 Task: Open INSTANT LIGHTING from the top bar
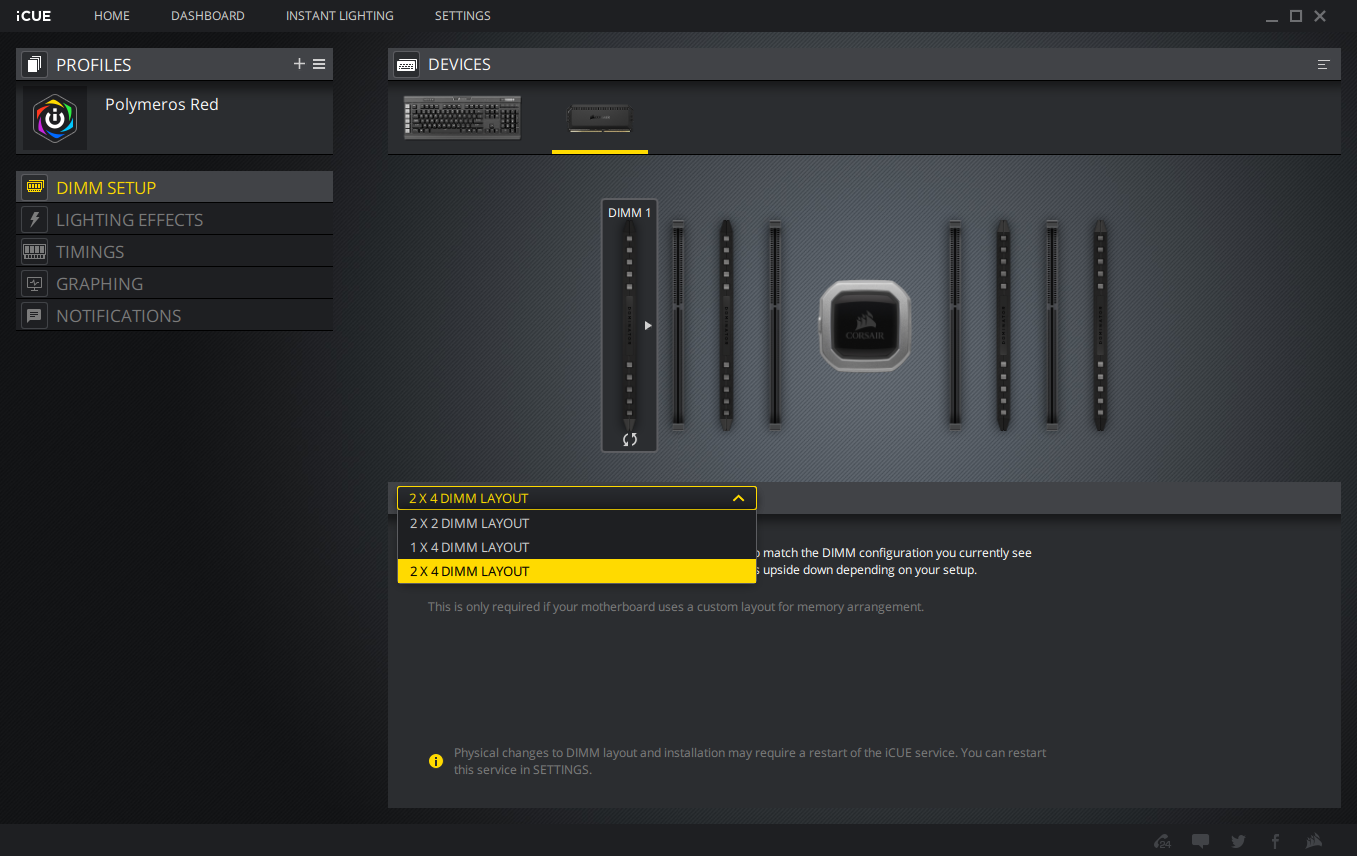pyautogui.click(x=340, y=16)
